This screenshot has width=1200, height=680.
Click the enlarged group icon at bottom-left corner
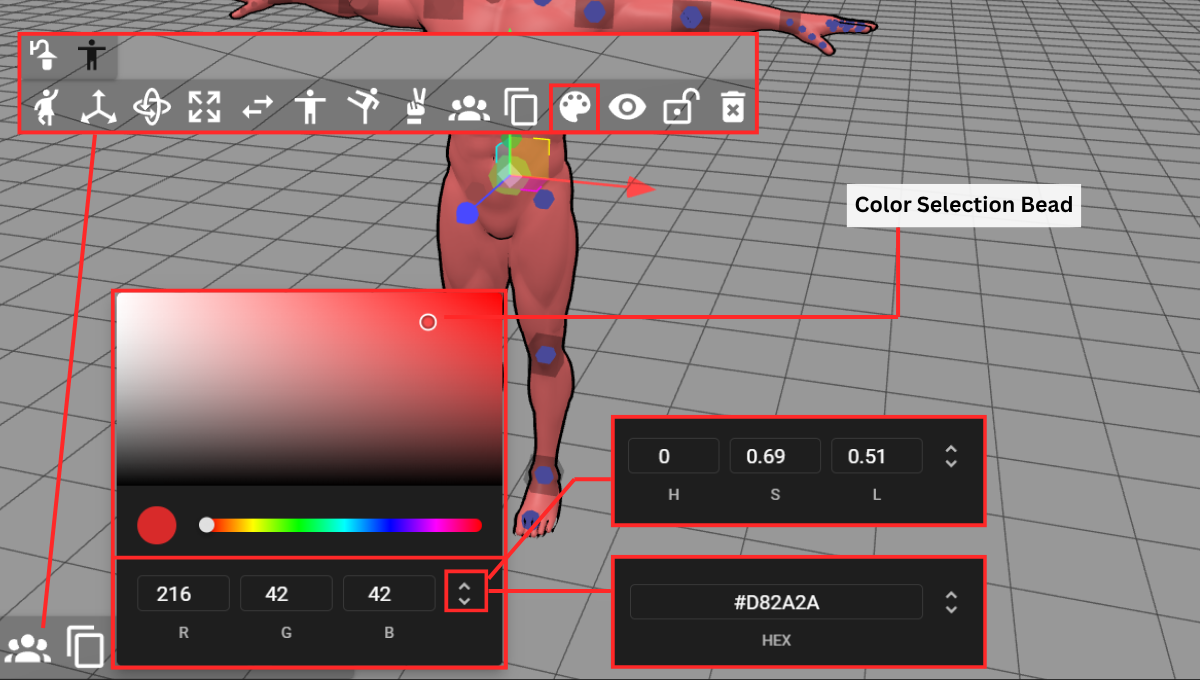pos(27,648)
